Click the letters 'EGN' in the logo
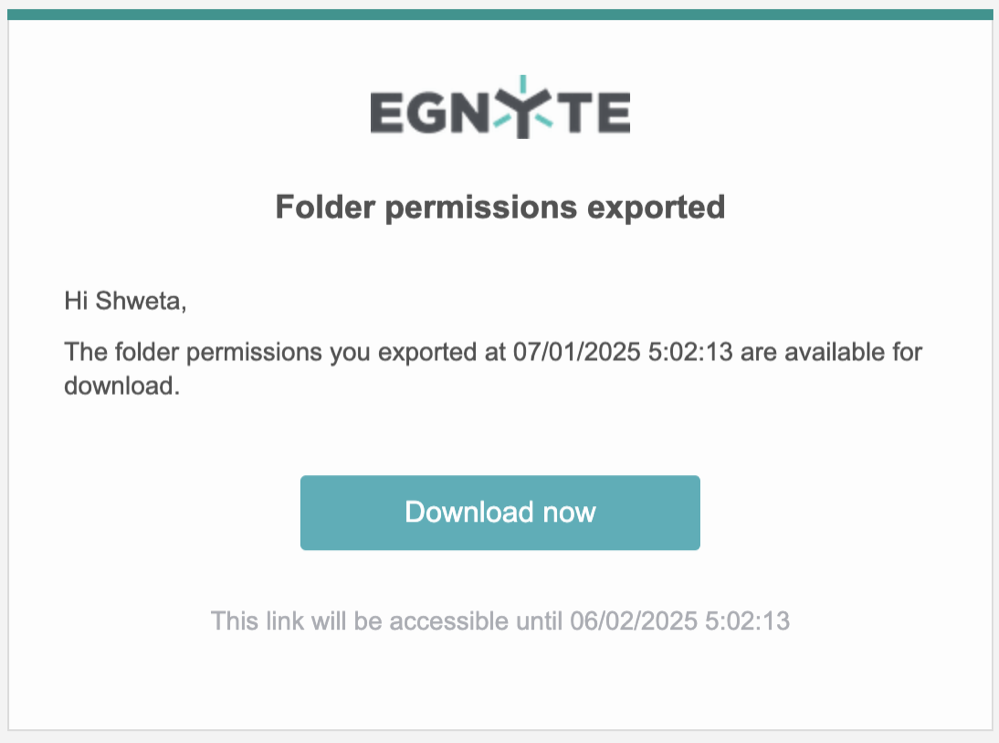 coord(429,113)
